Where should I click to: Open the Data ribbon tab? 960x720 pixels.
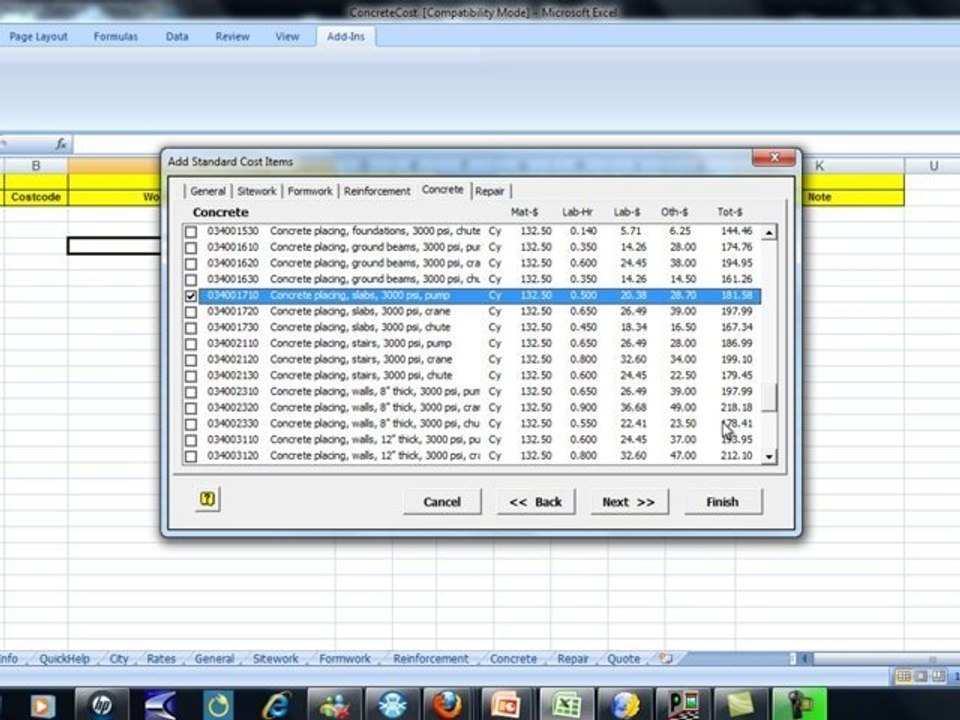[177, 37]
